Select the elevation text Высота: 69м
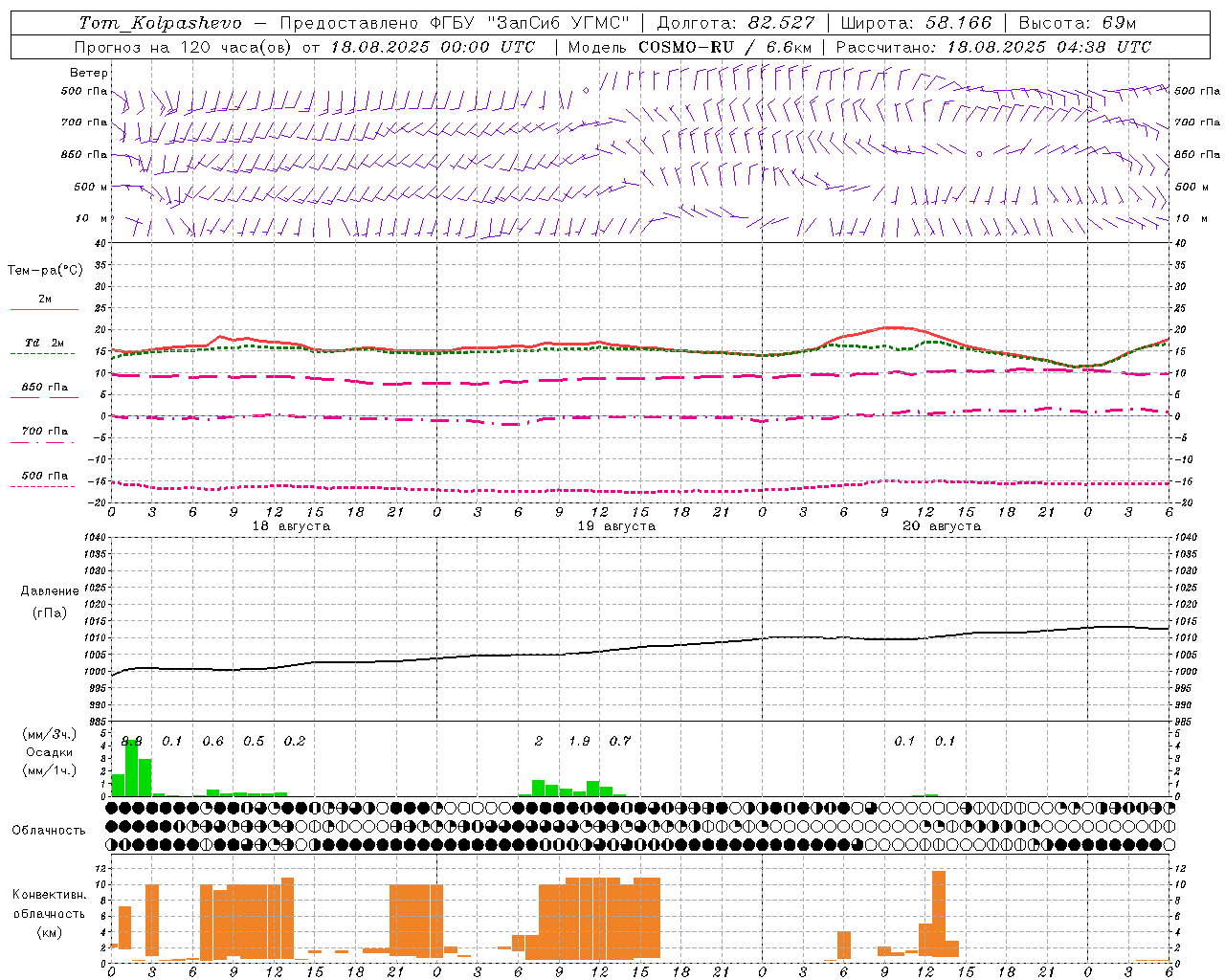The height and width of the screenshot is (980, 1225). click(x=1079, y=23)
